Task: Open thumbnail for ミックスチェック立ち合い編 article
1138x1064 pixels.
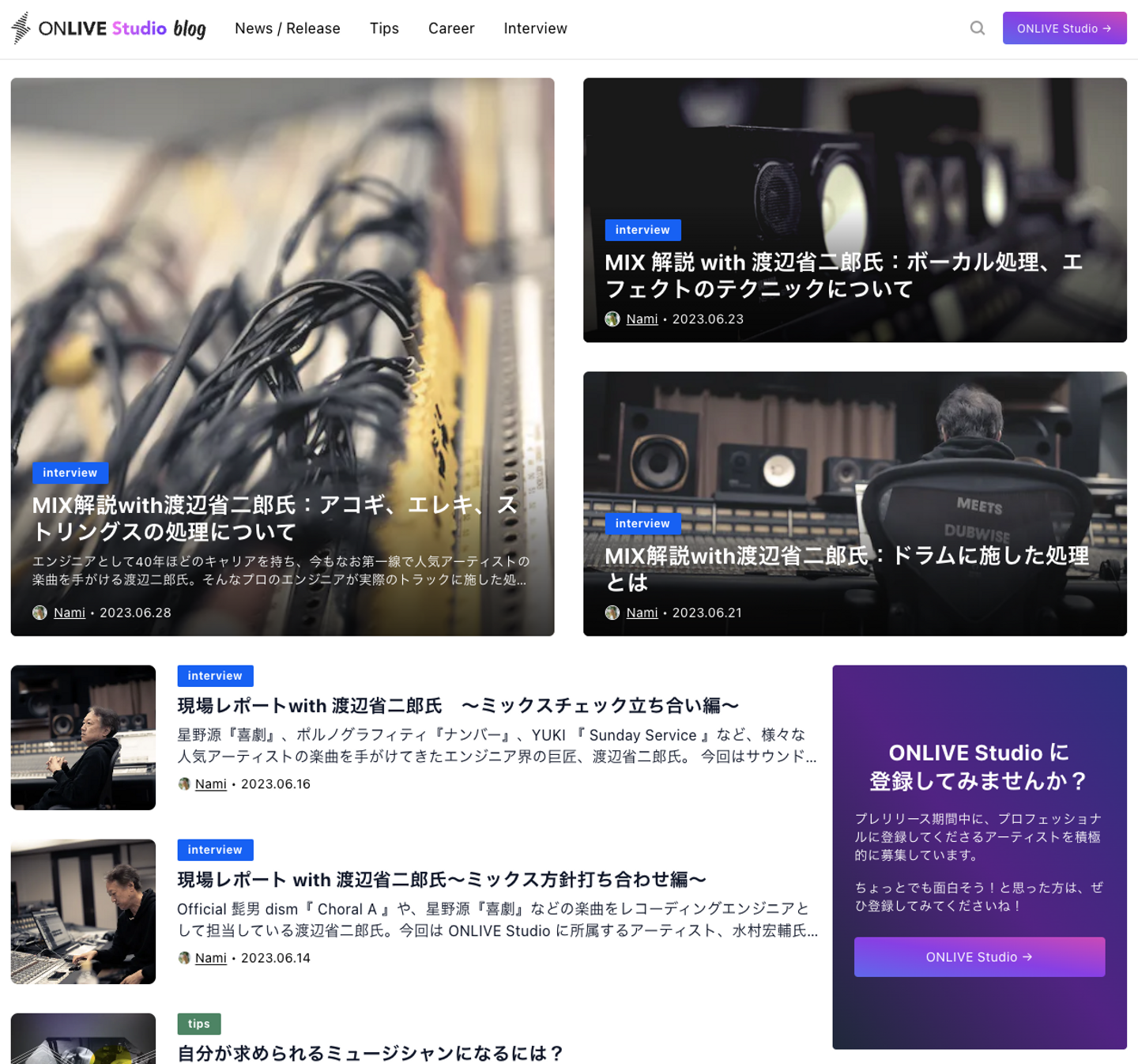Action: [83, 738]
